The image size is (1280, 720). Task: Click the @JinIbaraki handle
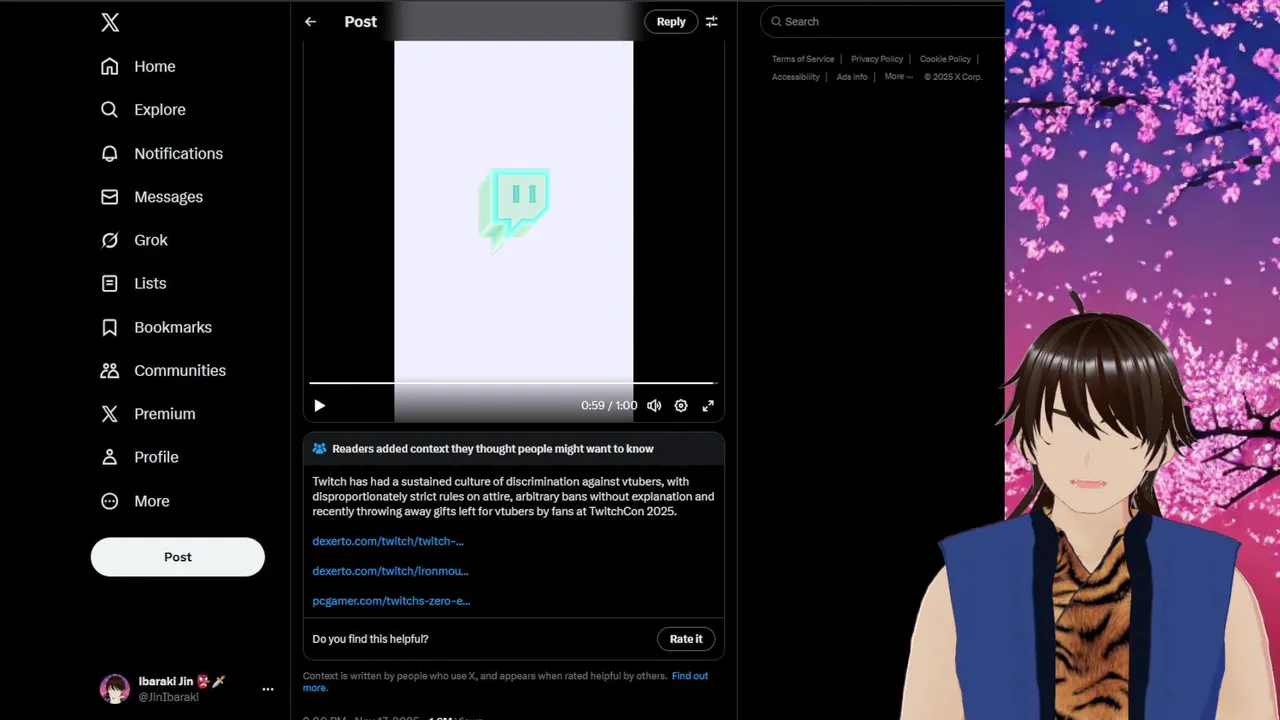click(169, 697)
